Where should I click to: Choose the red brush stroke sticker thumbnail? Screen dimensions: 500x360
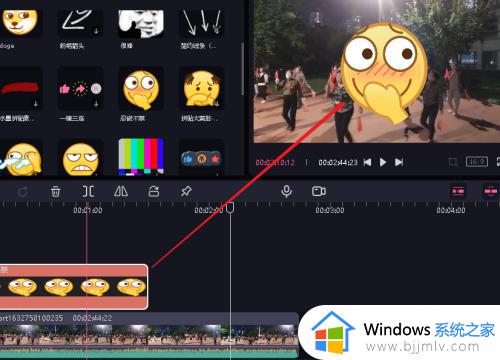(21, 88)
